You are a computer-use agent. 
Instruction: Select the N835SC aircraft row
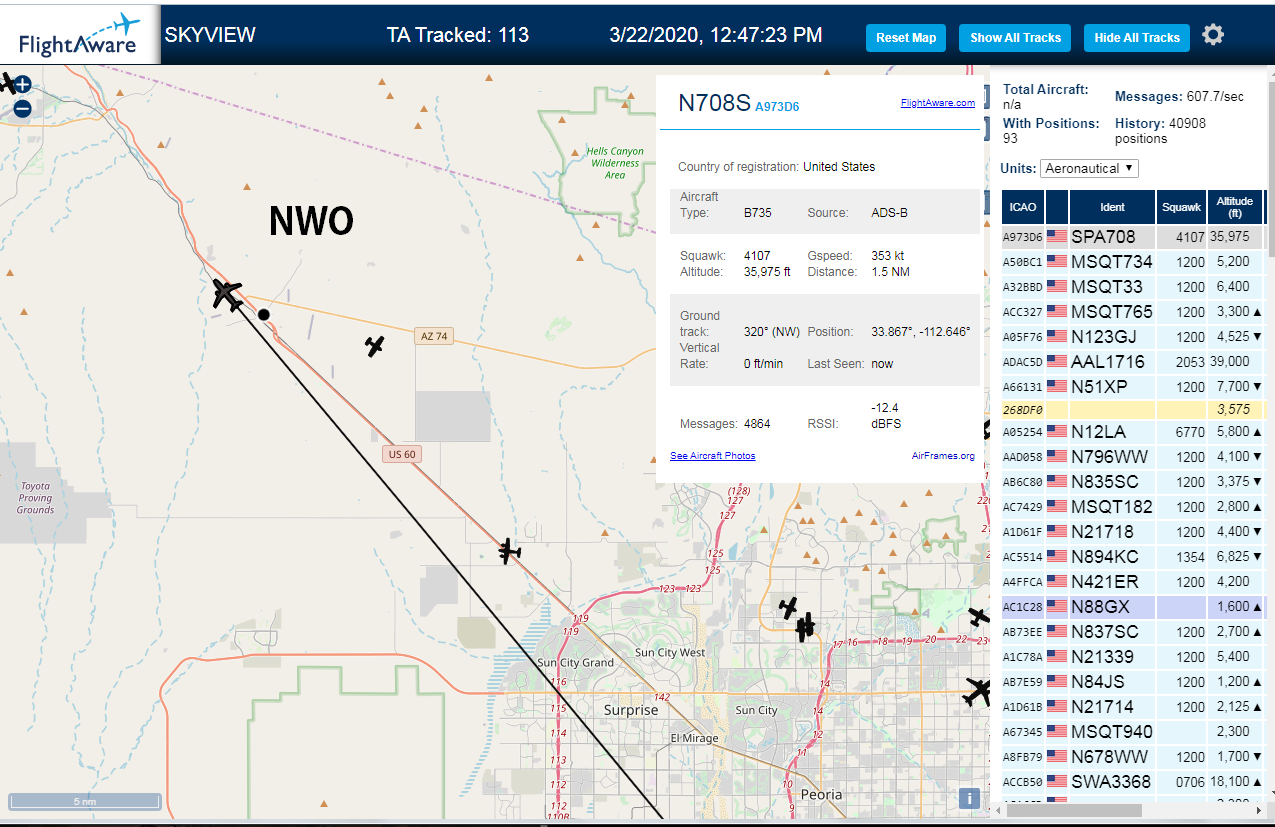tap(1133, 482)
